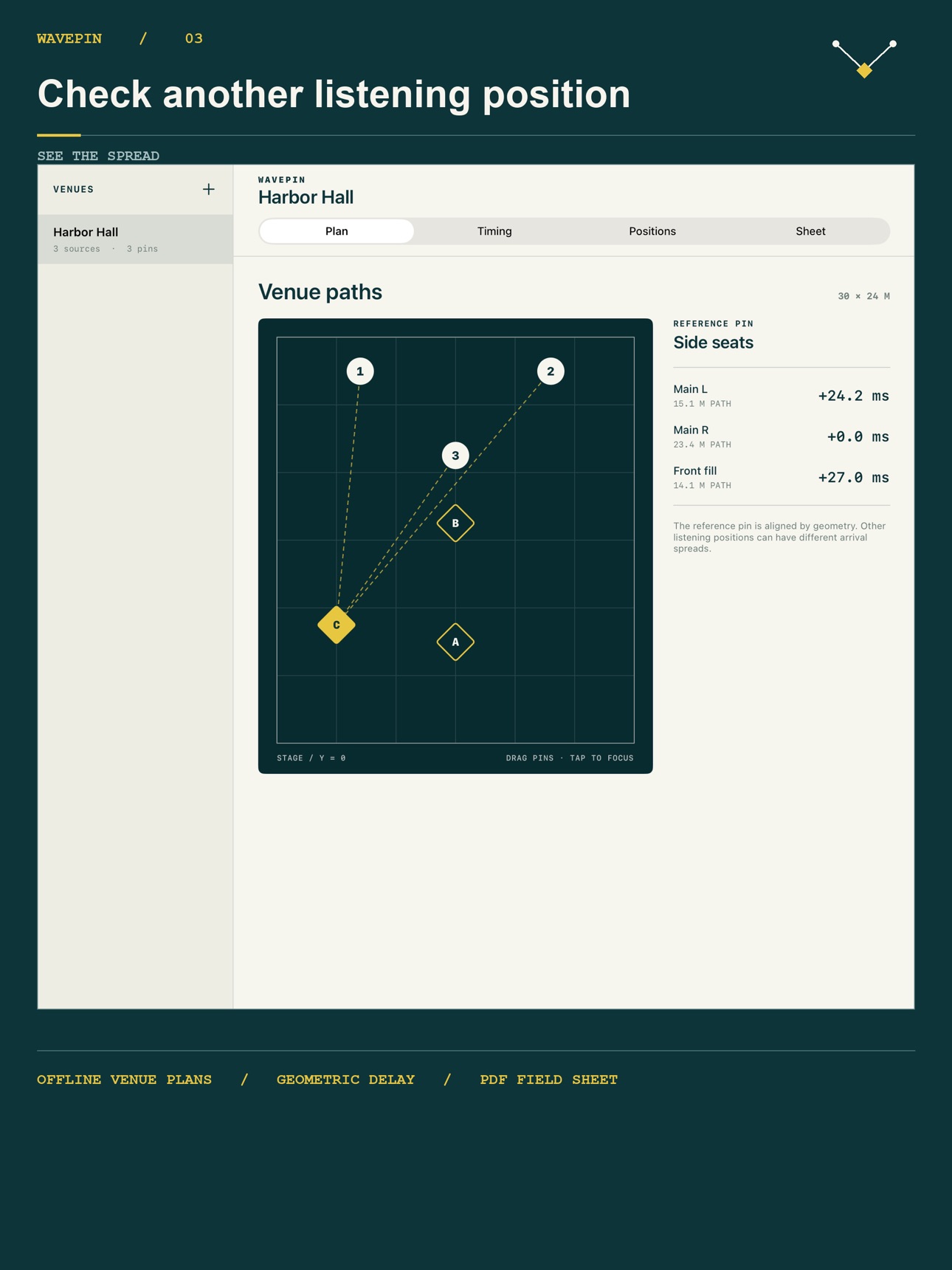The height and width of the screenshot is (1270, 952).
Task: Tap the highlighted pin C diamond
Action: [x=337, y=625]
